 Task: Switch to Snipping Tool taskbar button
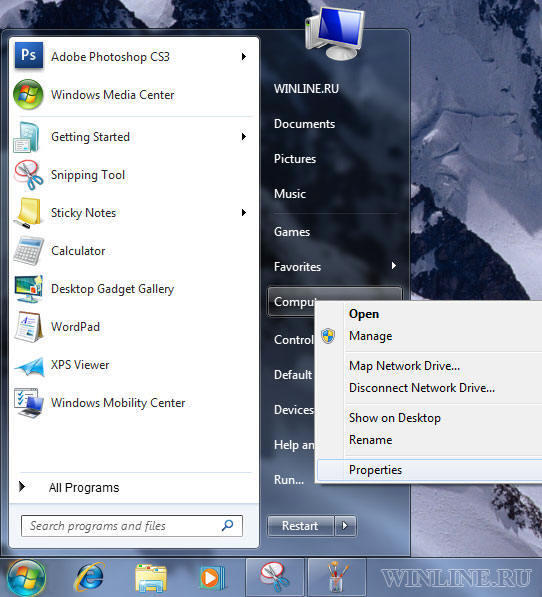click(x=274, y=577)
